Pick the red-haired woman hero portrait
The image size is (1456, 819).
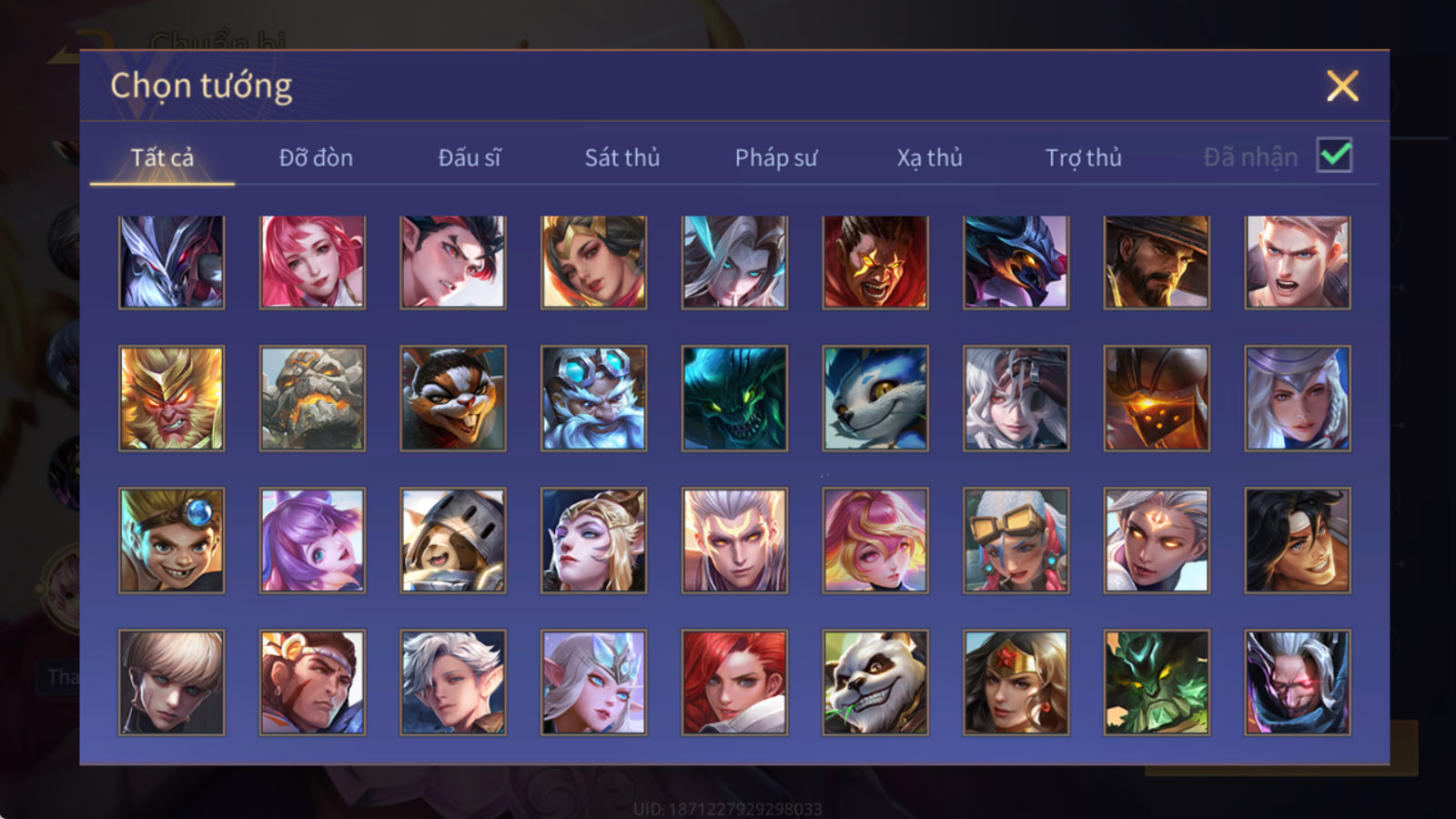pyautogui.click(x=734, y=682)
